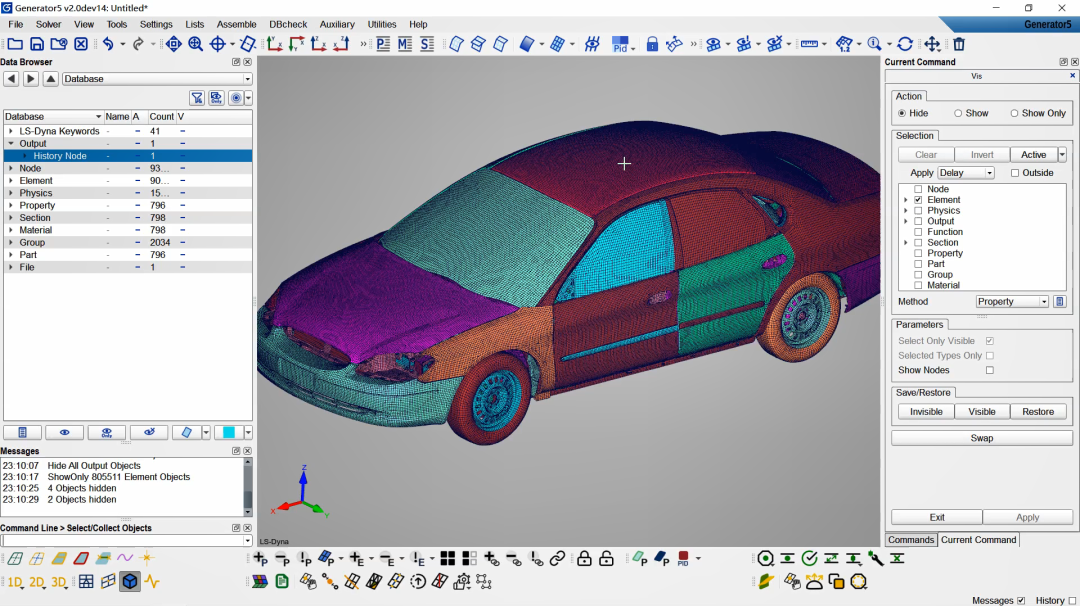Click the Invisible button under Save/Restore
The height and width of the screenshot is (606, 1080).
click(926, 411)
